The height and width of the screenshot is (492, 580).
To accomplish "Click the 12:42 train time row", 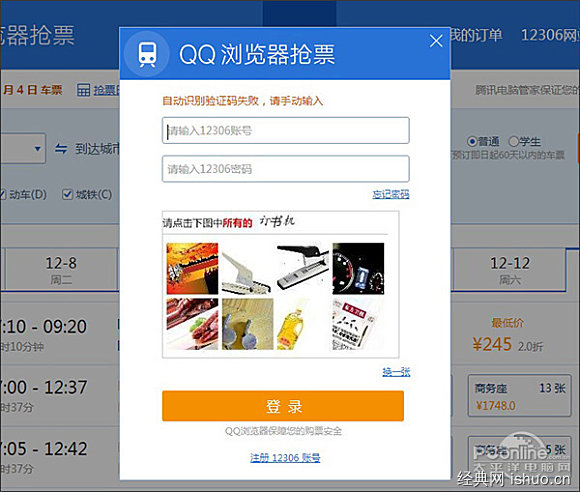I will click(43, 449).
